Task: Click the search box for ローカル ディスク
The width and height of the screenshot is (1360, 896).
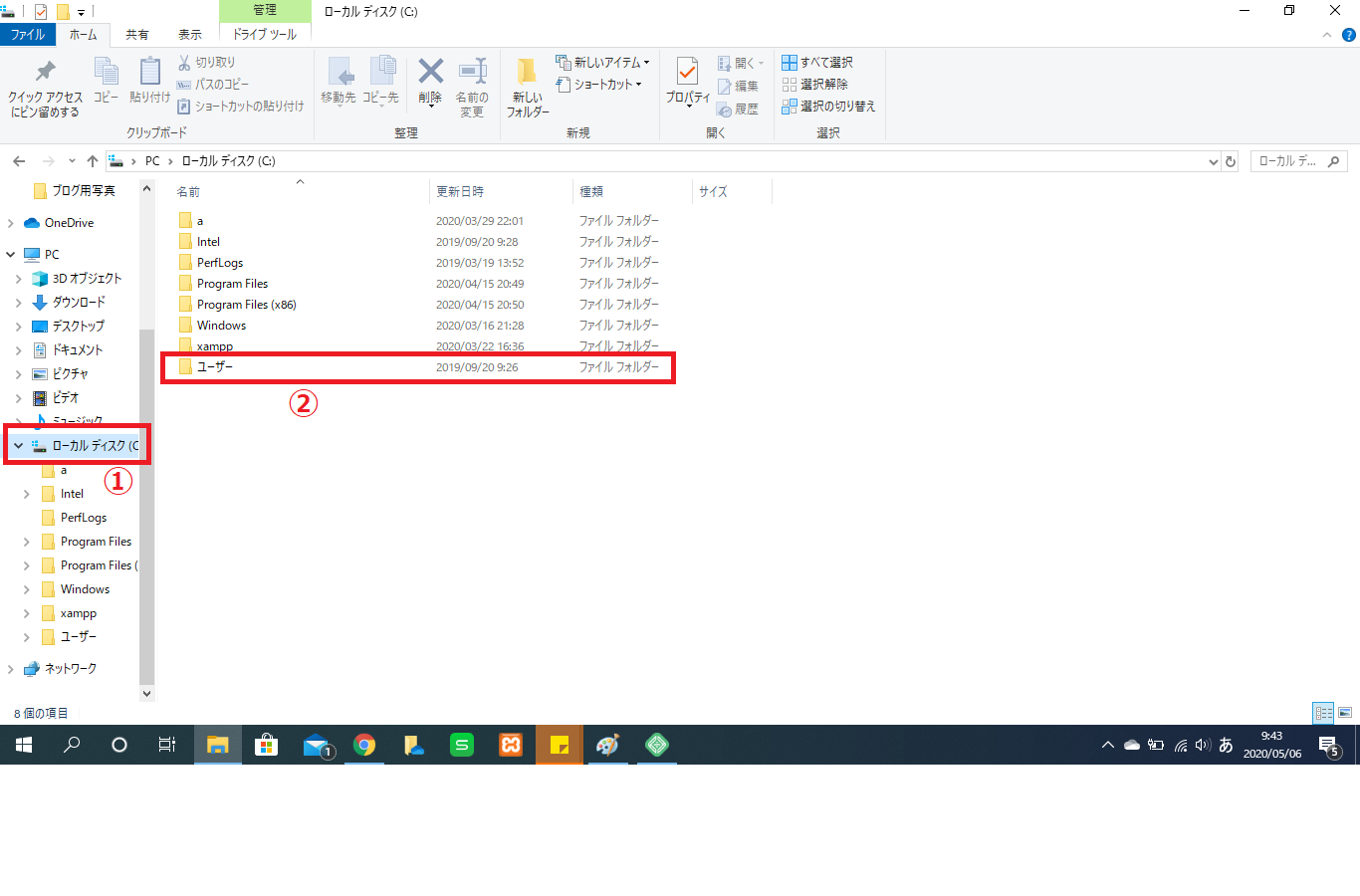Action: (x=1298, y=161)
